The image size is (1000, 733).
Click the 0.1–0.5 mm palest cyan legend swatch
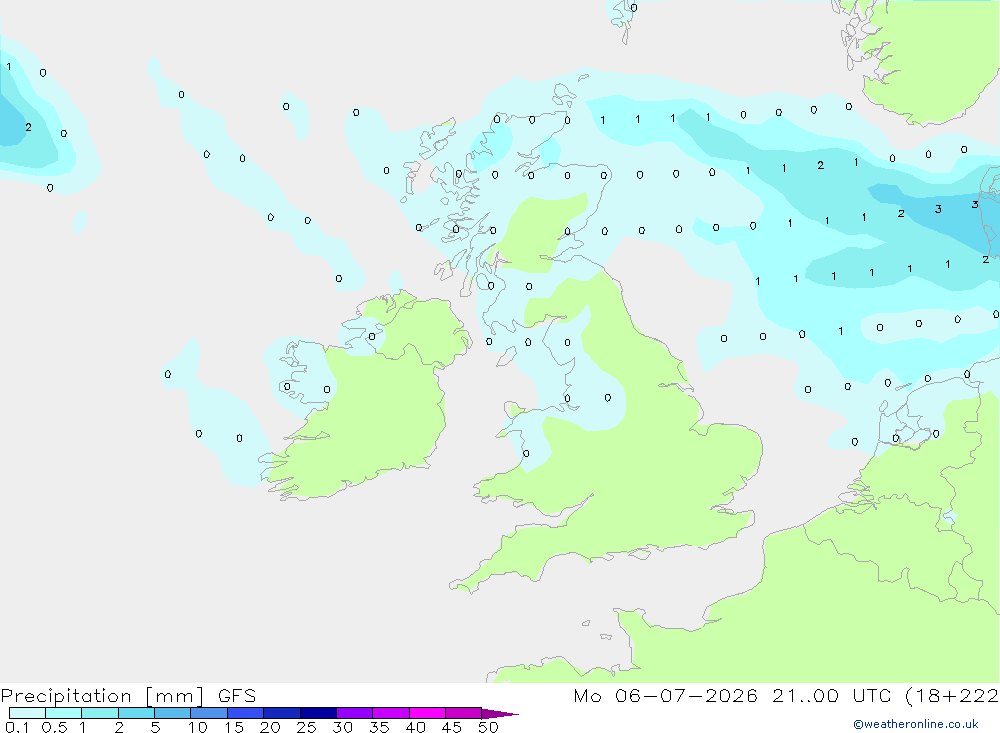27,713
